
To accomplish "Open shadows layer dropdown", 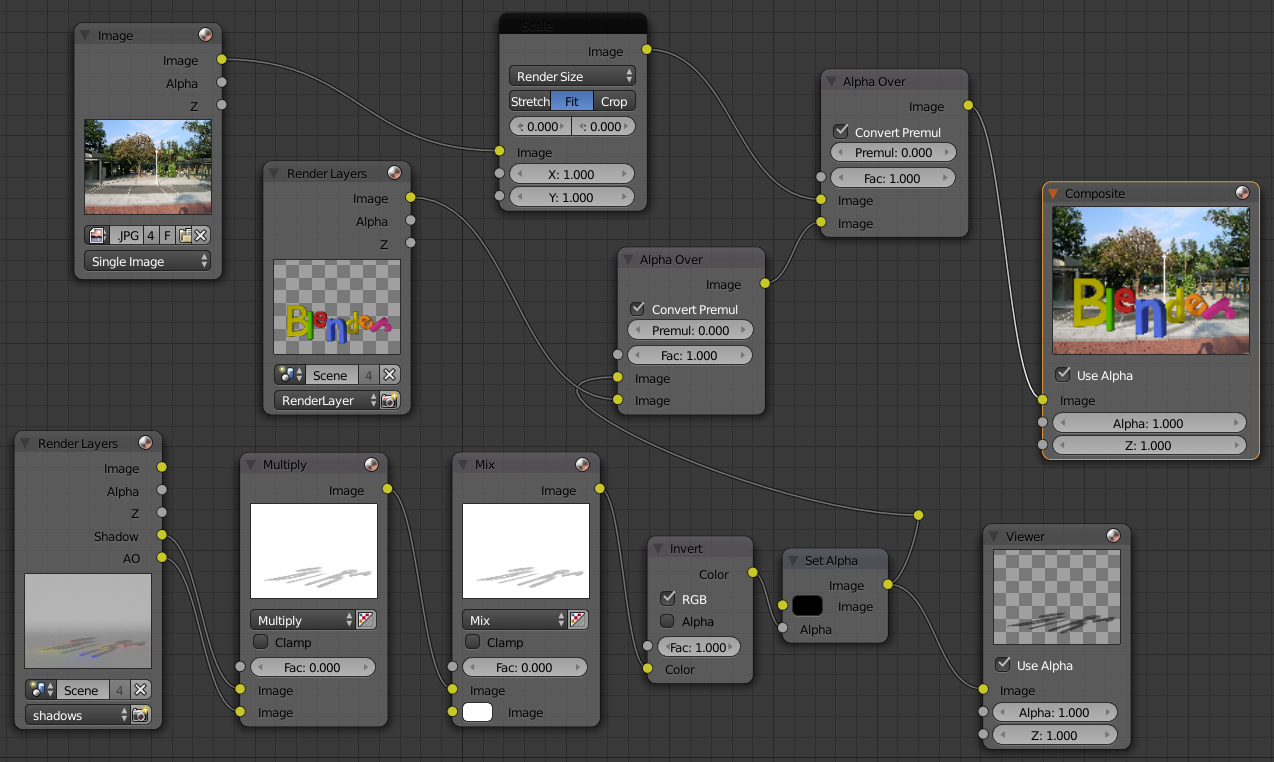I will pyautogui.click(x=78, y=715).
